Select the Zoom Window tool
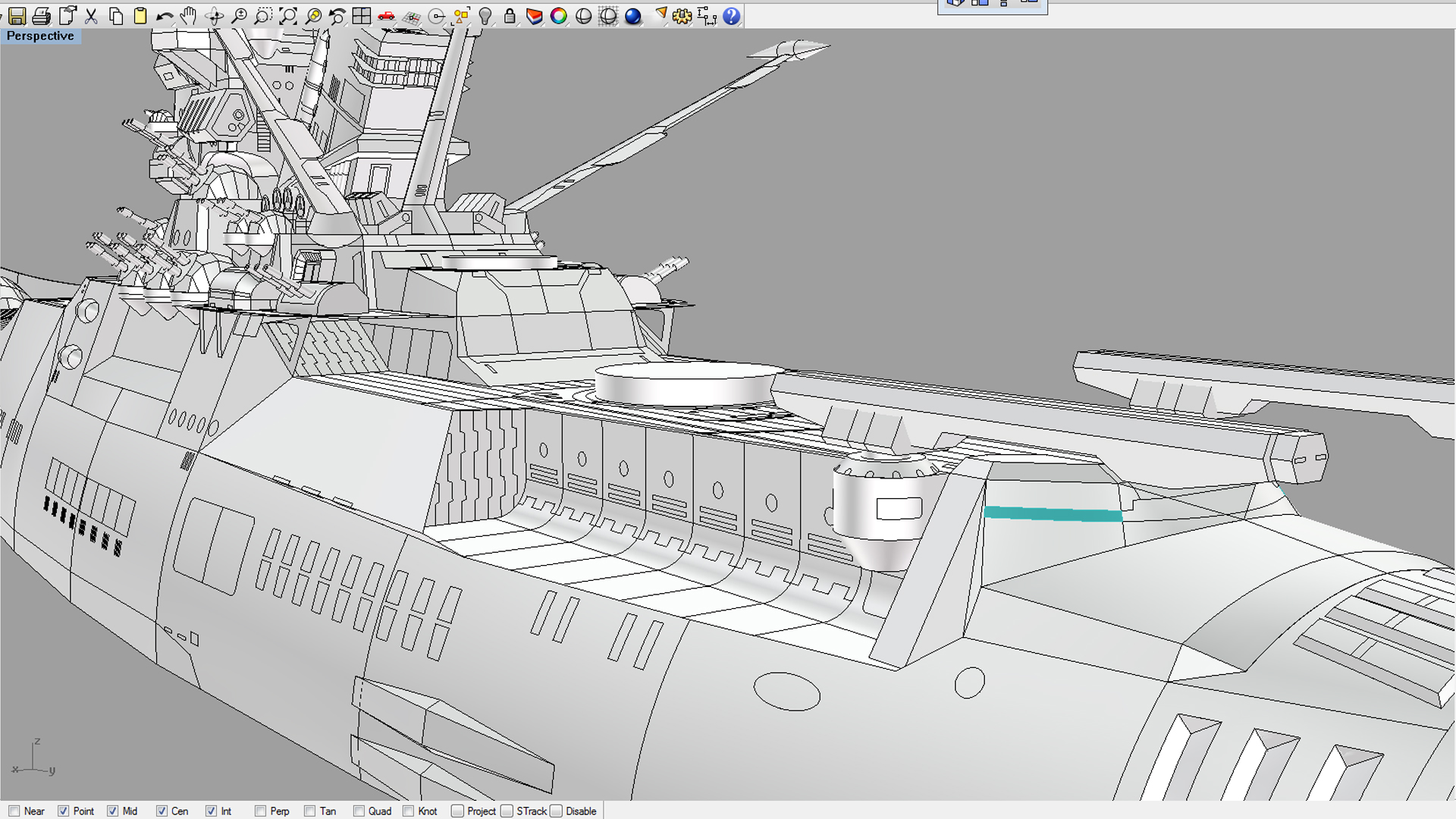Viewport: 1456px width, 819px height. pos(263,16)
